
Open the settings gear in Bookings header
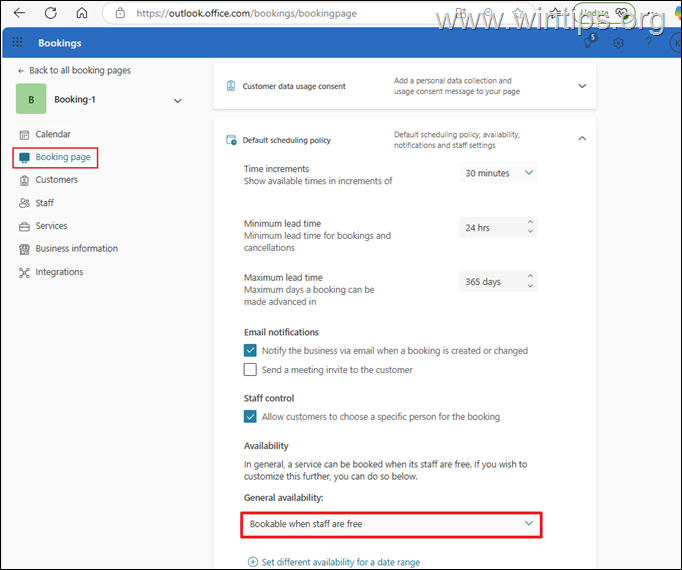(618, 43)
